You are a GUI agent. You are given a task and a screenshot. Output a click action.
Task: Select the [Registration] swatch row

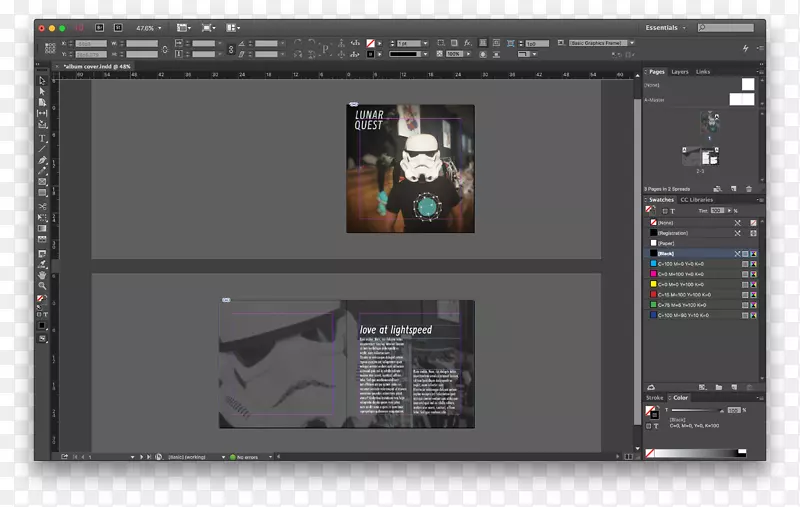[702, 233]
